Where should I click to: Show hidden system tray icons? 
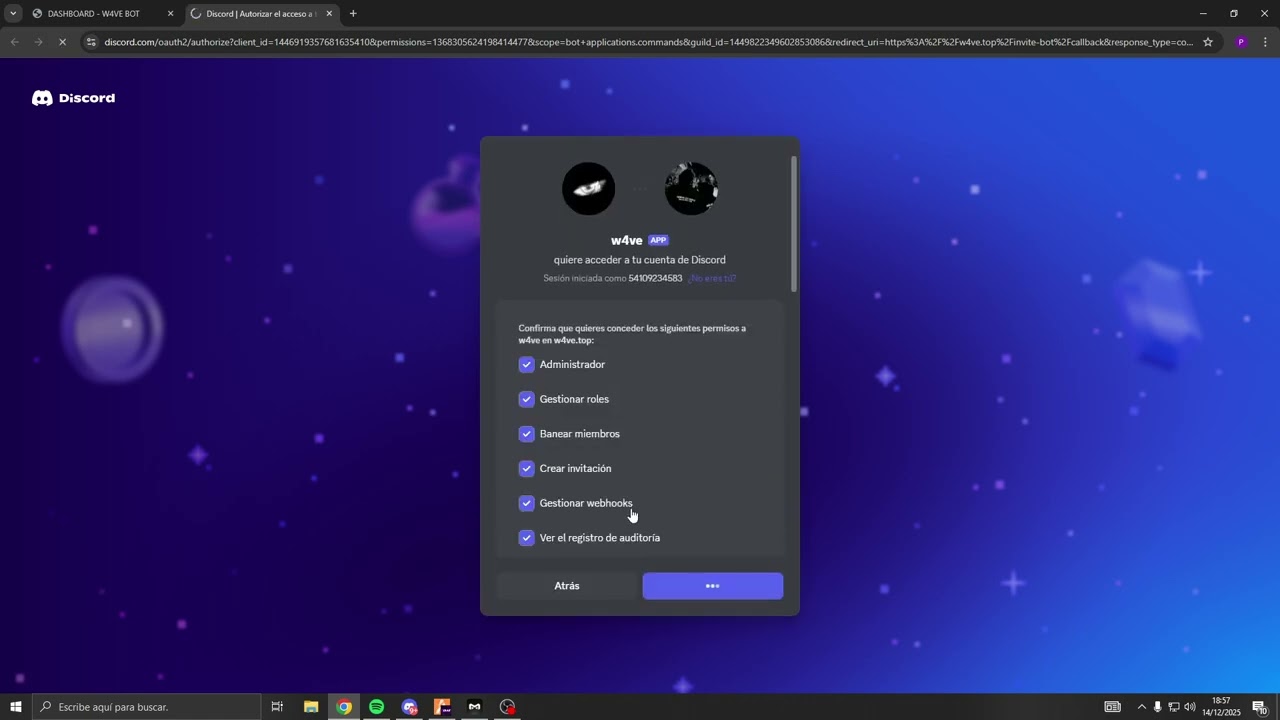tap(1141, 707)
